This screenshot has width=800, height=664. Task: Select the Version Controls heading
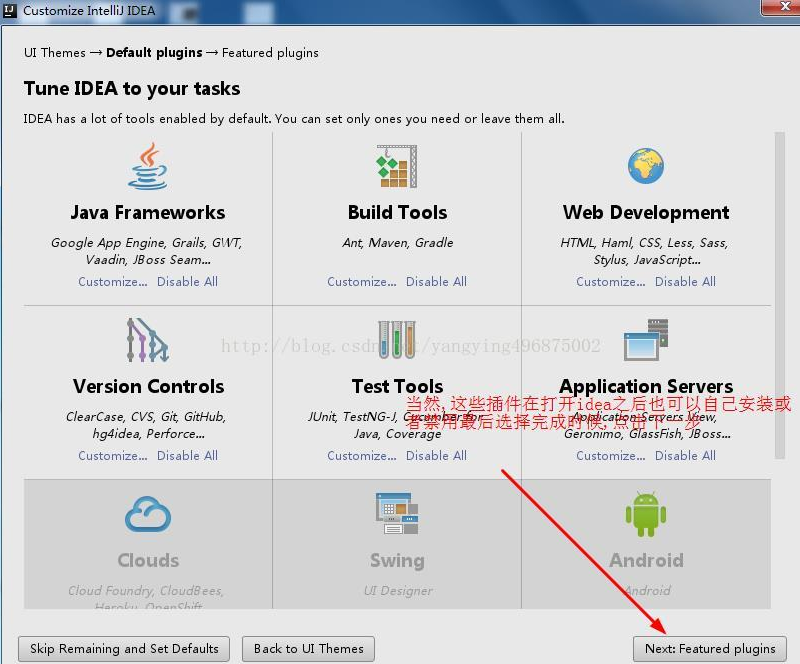pyautogui.click(x=148, y=386)
